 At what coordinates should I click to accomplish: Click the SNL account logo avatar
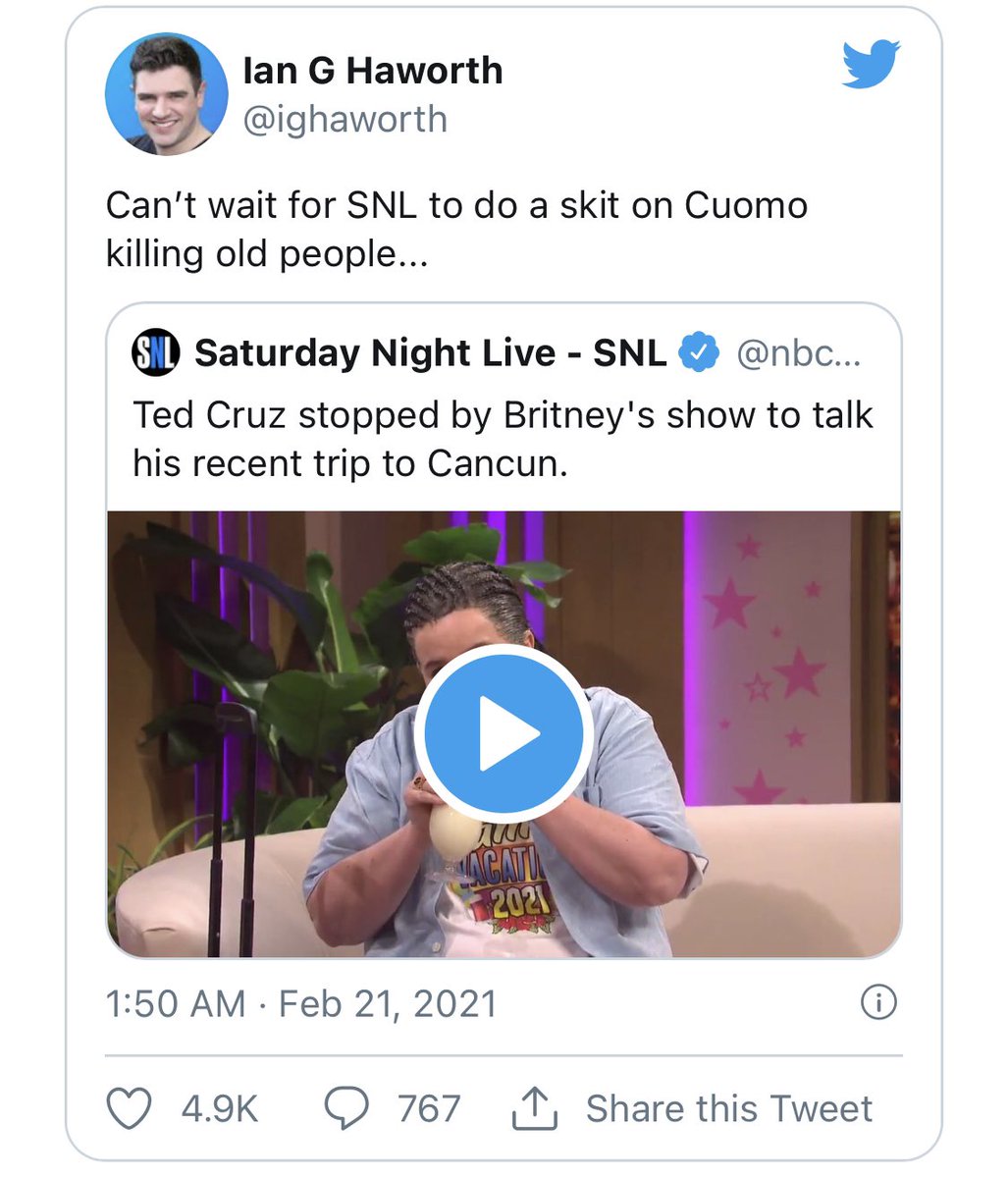155,353
